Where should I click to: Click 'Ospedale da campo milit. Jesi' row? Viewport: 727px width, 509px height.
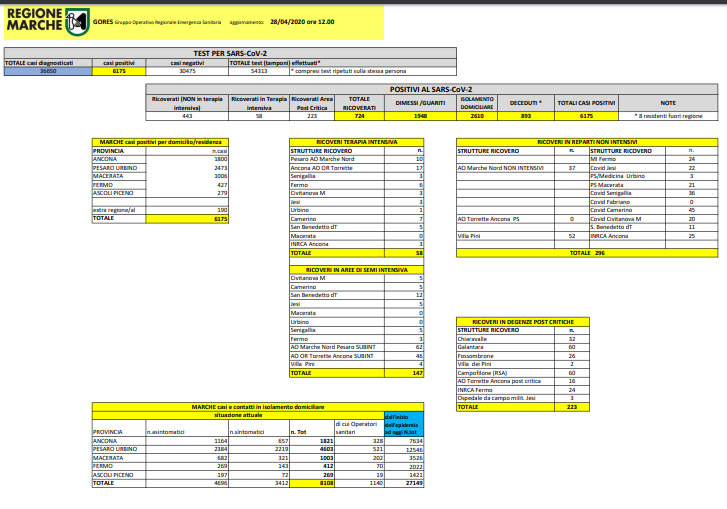(x=523, y=399)
